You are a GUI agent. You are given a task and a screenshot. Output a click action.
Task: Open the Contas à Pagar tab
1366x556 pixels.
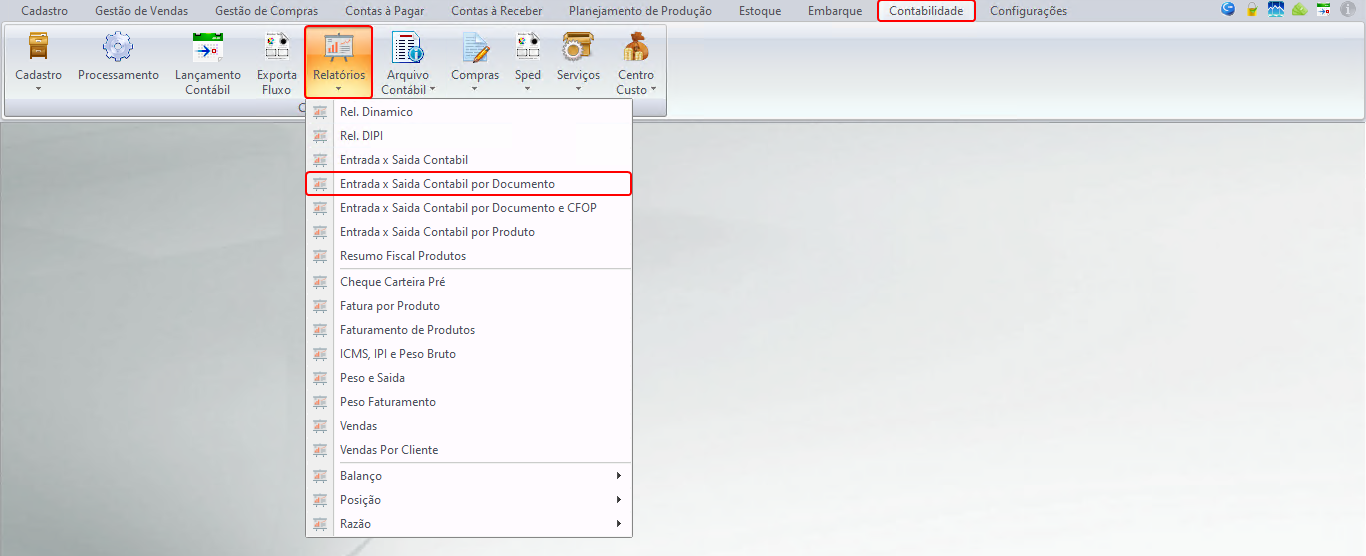384,11
